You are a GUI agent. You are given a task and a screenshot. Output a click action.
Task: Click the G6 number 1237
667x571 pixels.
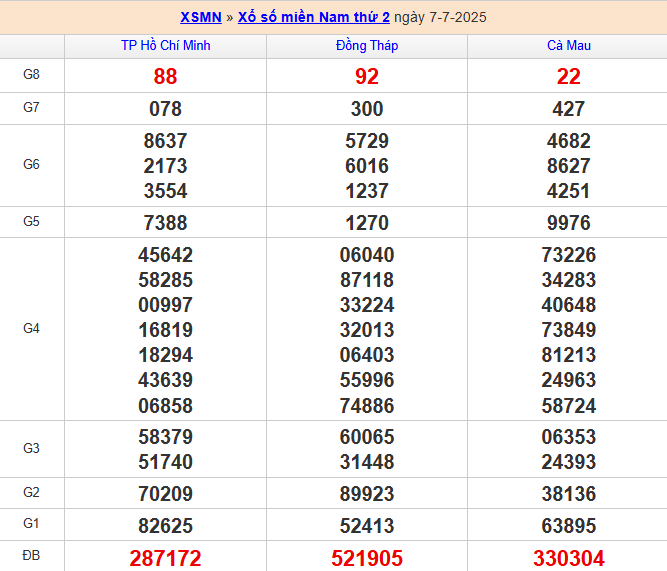tap(367, 191)
